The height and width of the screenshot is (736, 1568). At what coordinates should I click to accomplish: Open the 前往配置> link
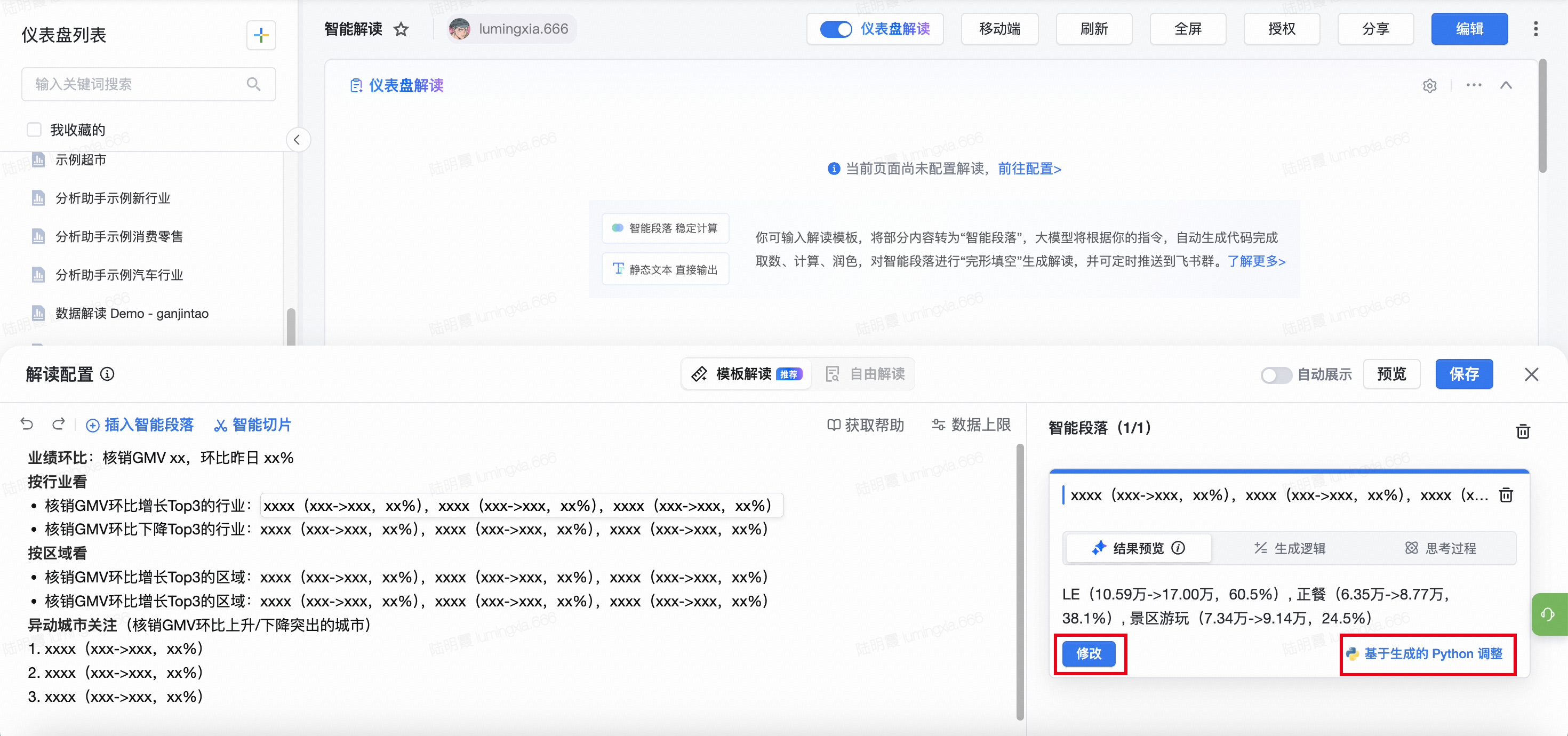[1029, 169]
